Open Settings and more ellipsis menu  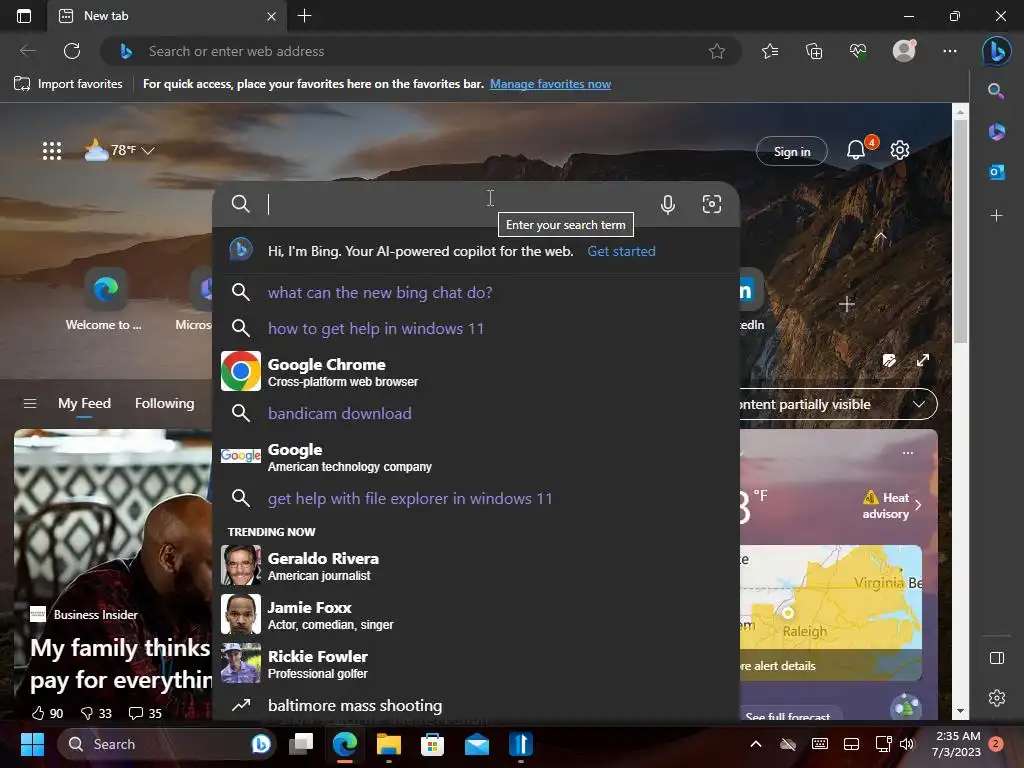click(x=950, y=51)
